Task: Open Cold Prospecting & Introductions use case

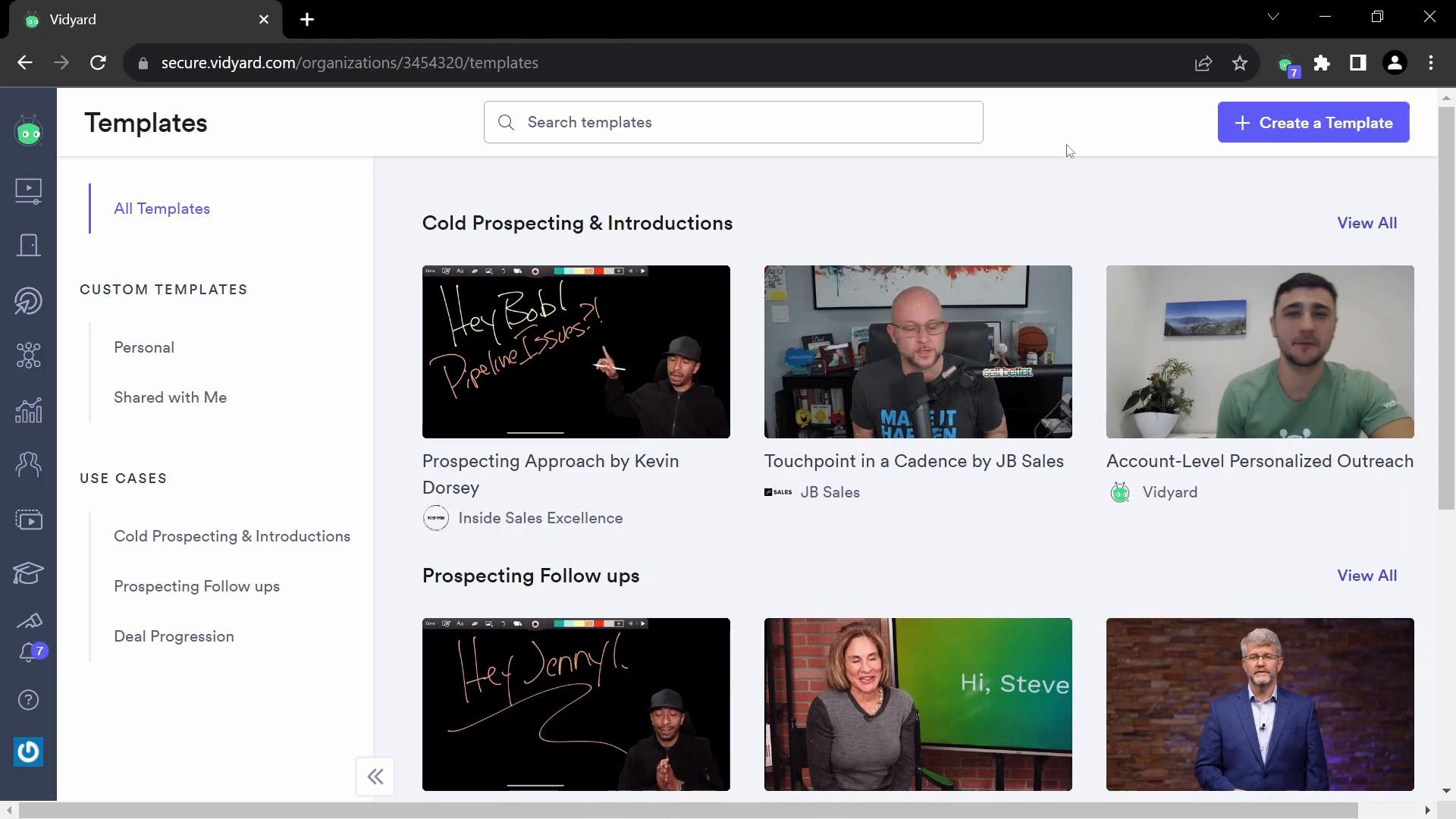Action: (232, 535)
